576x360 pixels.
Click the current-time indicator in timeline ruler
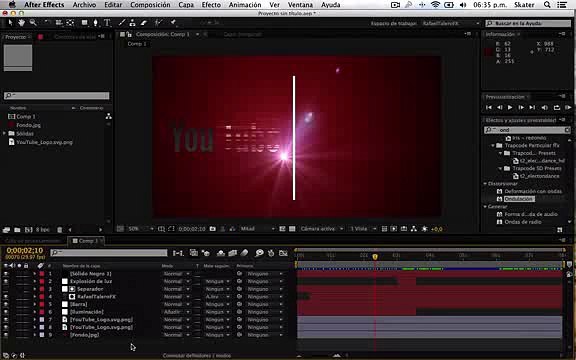375,257
